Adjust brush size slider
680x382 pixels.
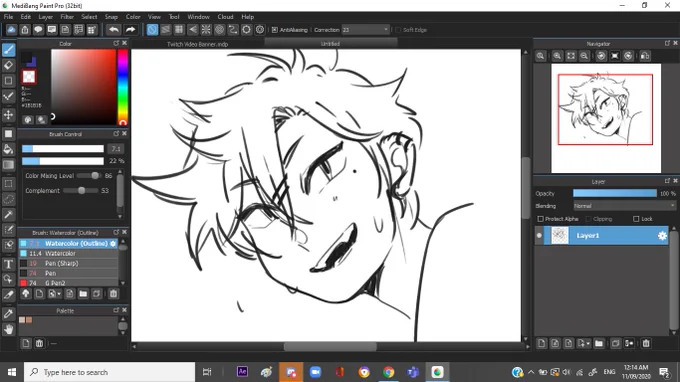coord(63,149)
